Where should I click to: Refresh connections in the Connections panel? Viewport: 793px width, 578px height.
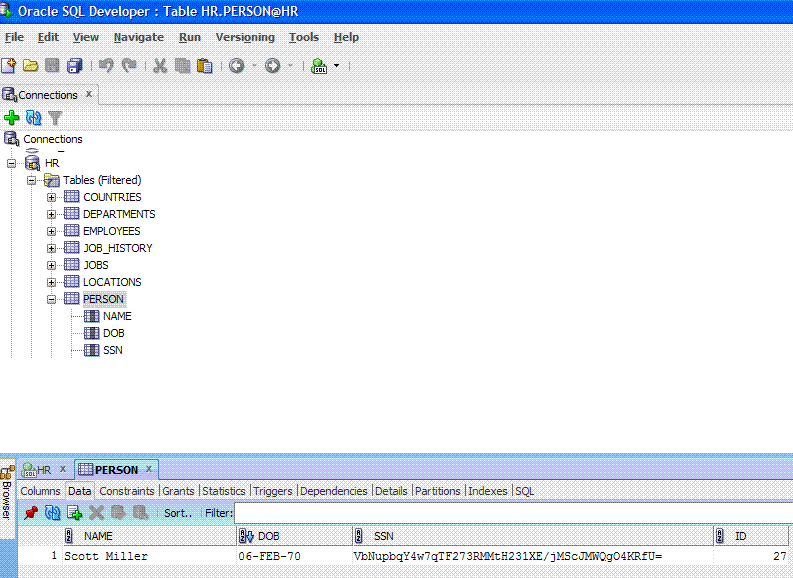point(33,118)
